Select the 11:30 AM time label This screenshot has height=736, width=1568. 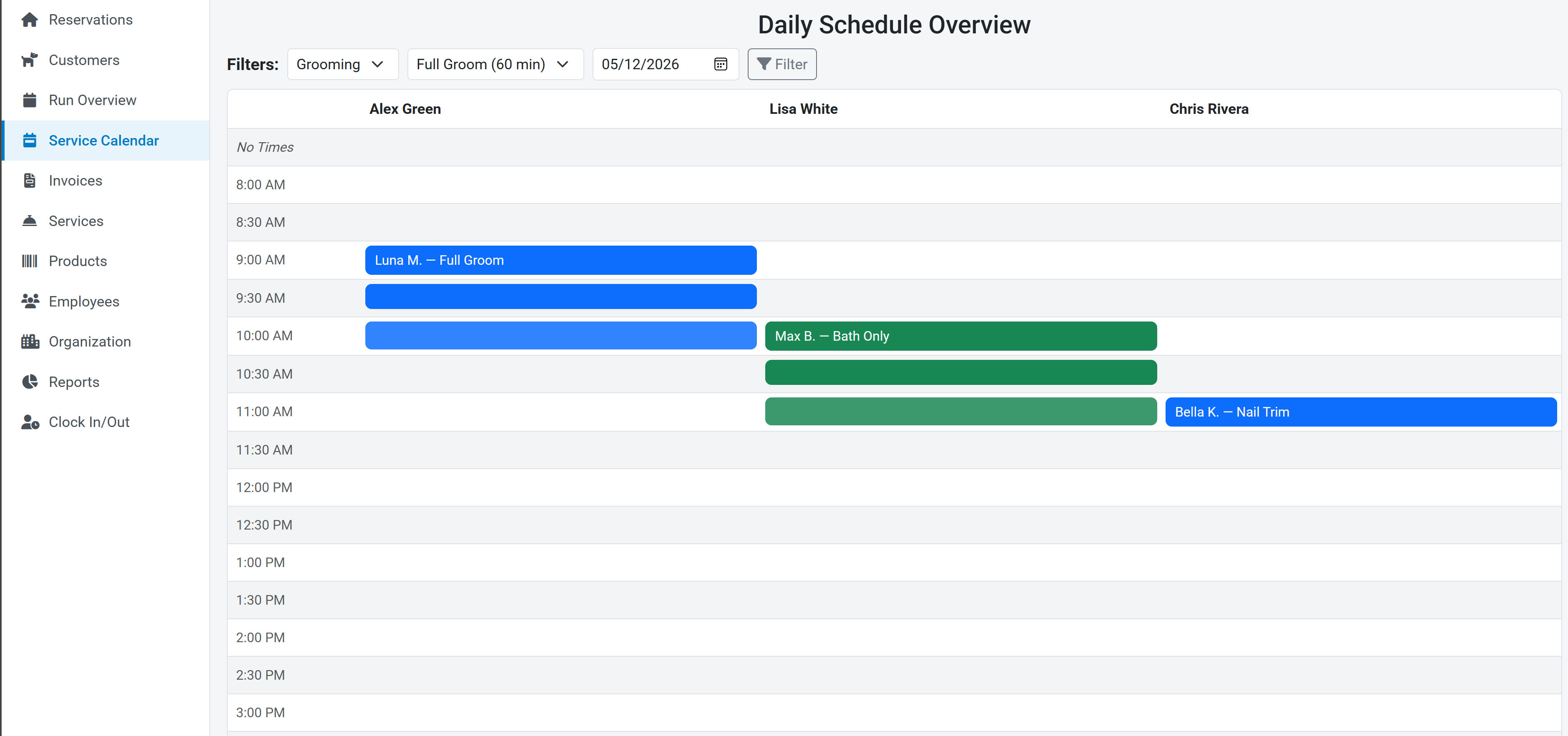click(264, 450)
